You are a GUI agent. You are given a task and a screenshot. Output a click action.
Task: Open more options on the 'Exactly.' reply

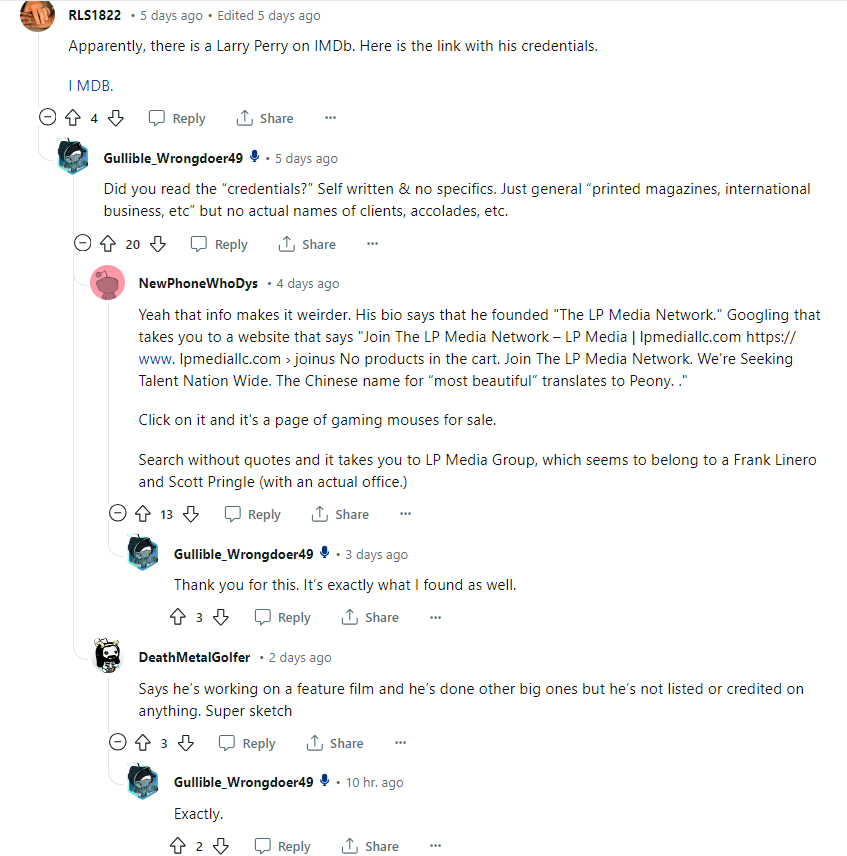tap(435, 846)
